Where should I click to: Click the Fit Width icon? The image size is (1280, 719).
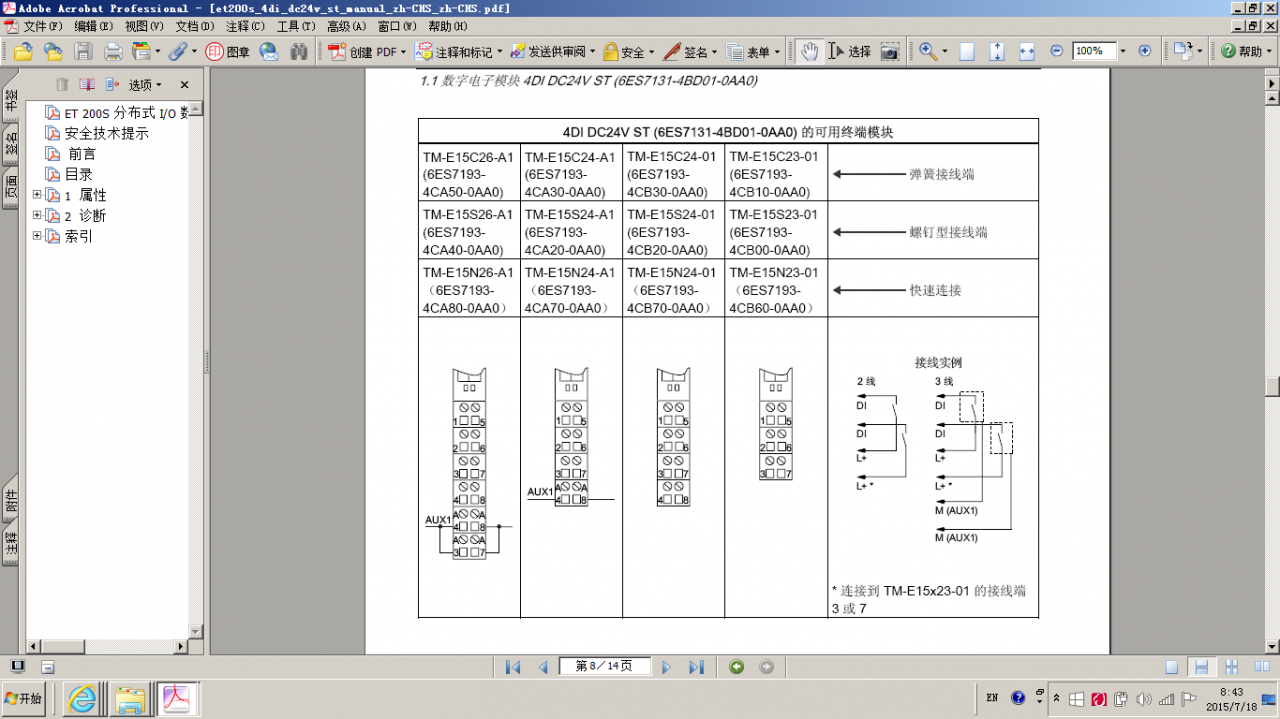(x=1027, y=51)
